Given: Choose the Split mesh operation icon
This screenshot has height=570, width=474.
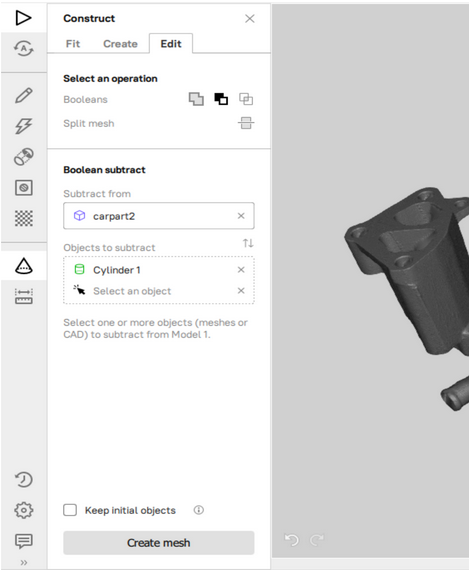Looking at the screenshot, I should [246, 123].
